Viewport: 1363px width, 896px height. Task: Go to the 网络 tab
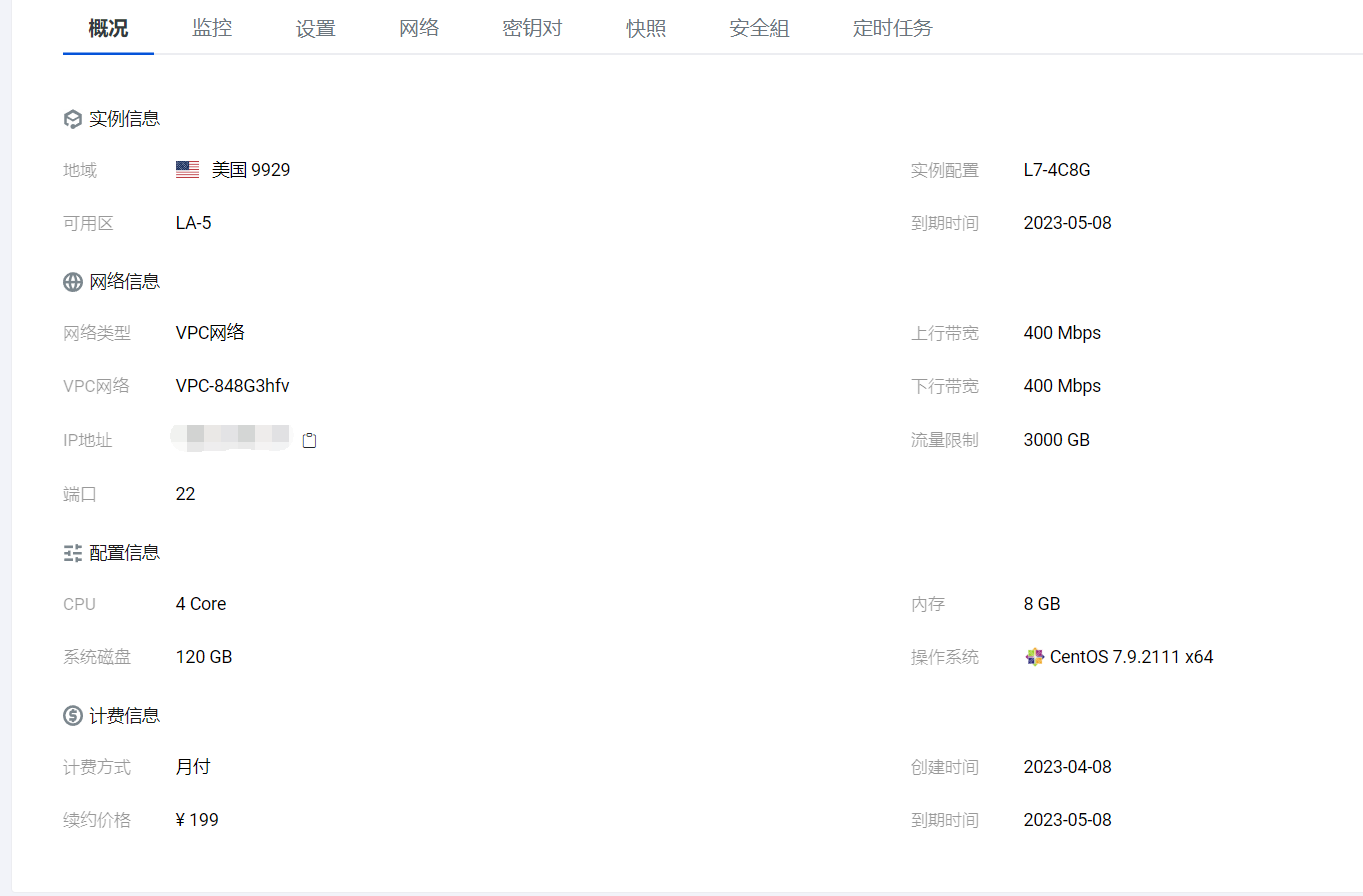tap(419, 28)
